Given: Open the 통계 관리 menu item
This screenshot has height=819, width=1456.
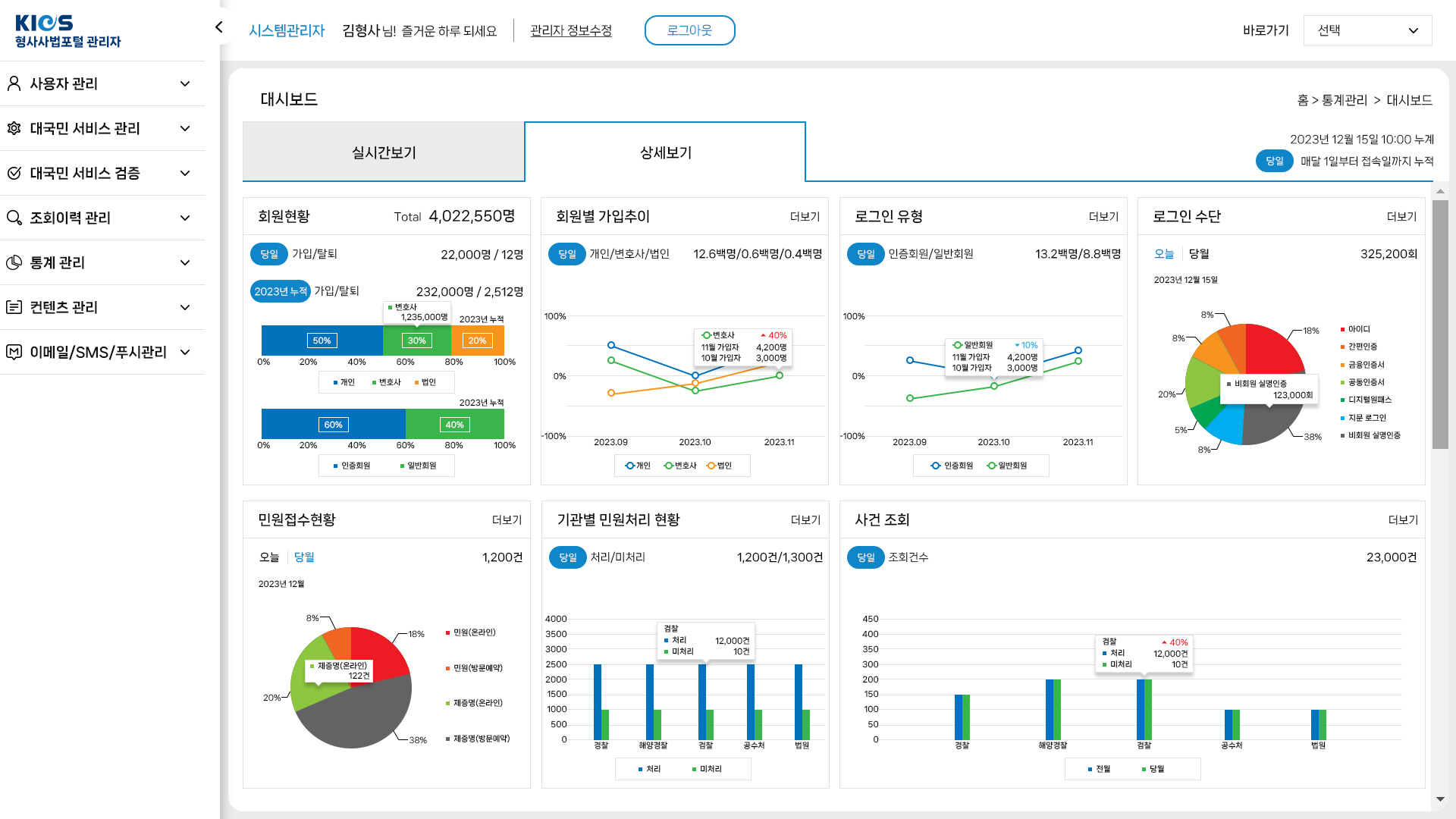Looking at the screenshot, I should click(x=102, y=262).
